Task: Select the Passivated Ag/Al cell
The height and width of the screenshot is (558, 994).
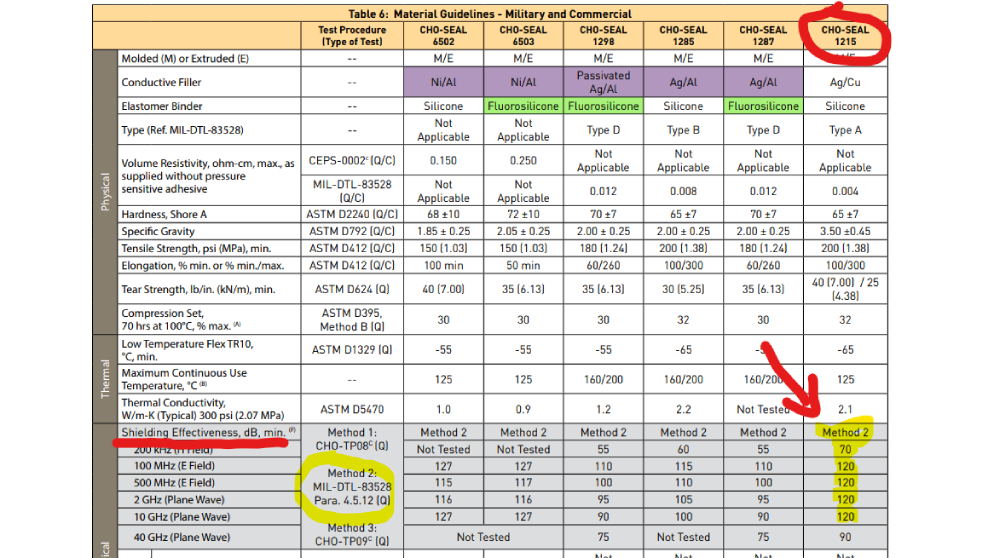Action: click(603, 82)
